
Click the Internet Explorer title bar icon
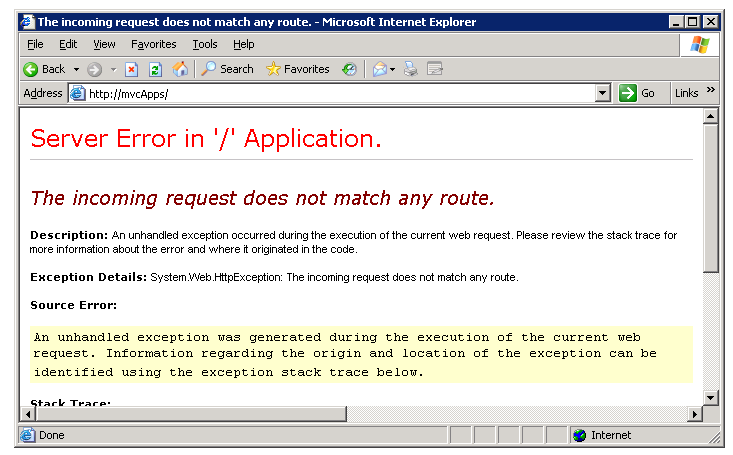27,22
